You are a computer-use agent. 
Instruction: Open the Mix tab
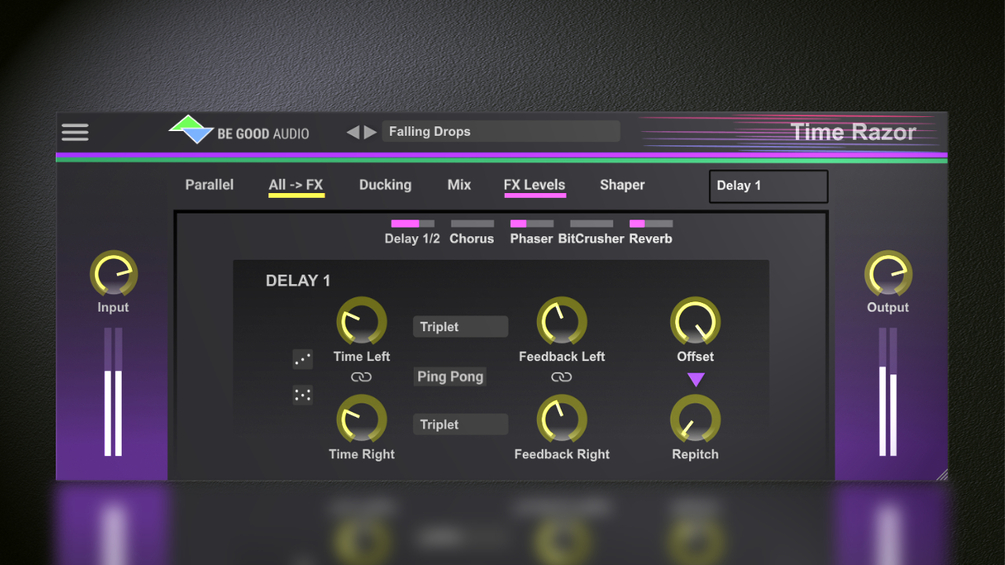point(459,184)
